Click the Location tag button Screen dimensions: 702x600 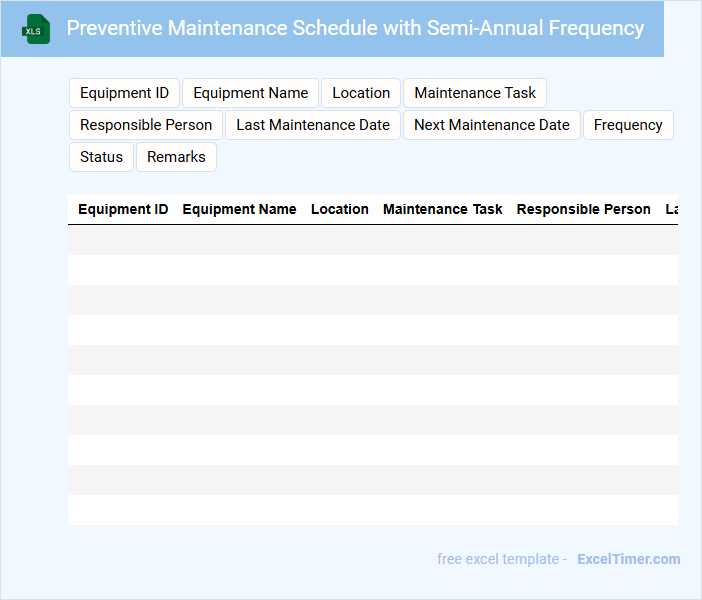click(361, 93)
